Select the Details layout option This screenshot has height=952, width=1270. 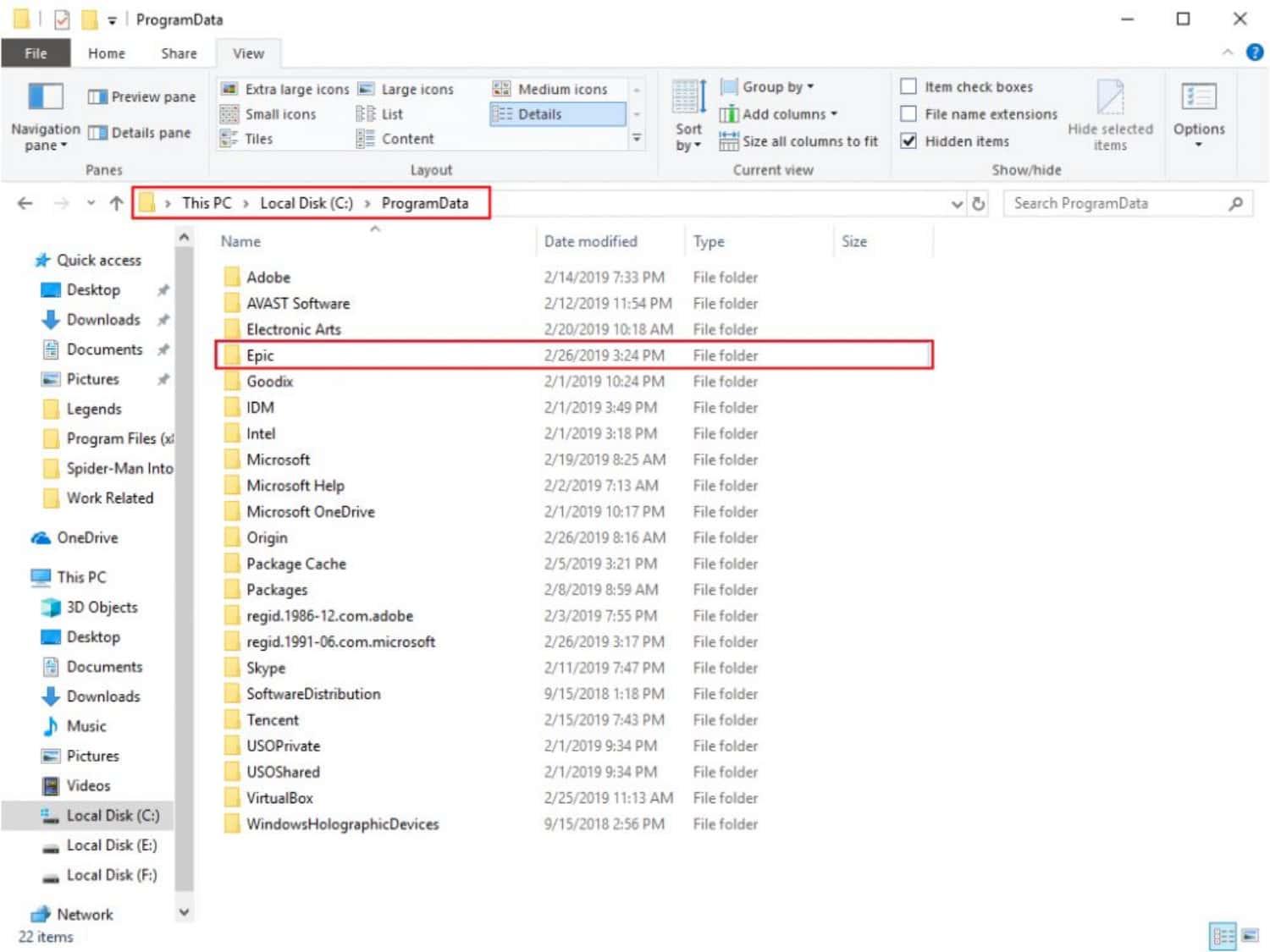point(557,114)
